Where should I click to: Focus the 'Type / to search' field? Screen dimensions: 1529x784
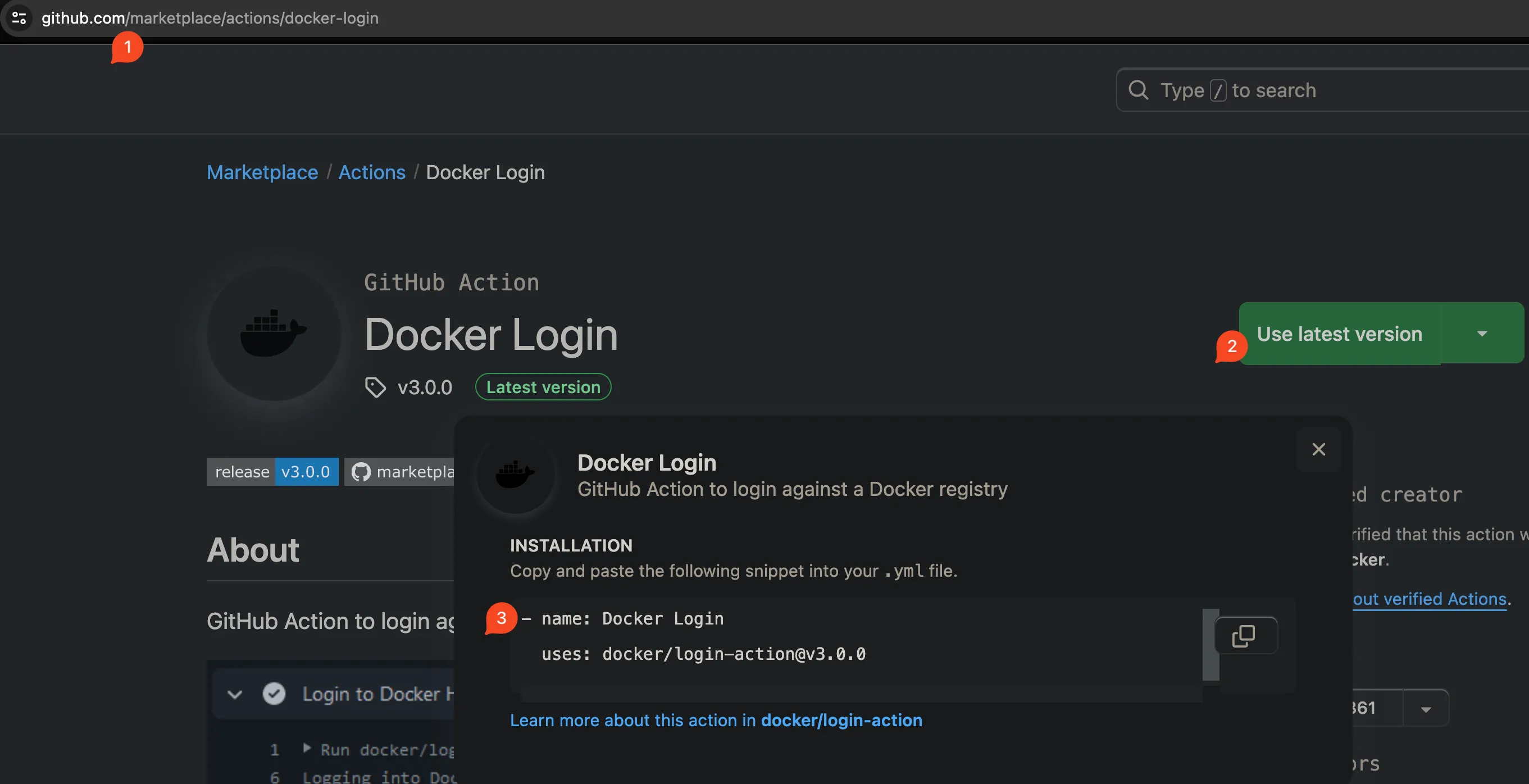[1322, 90]
